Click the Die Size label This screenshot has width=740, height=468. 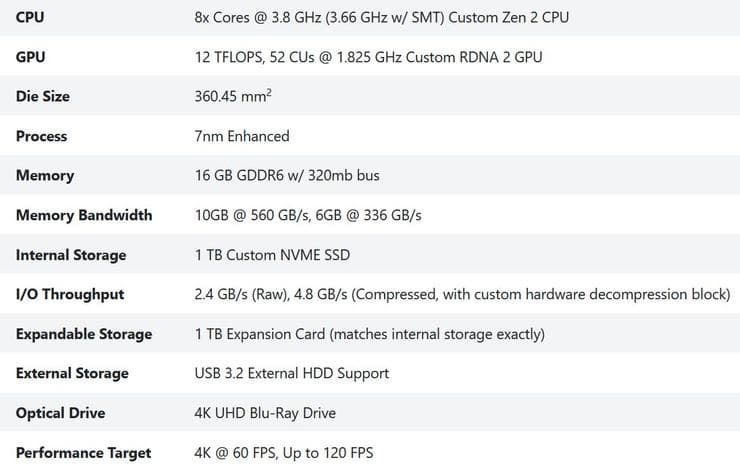point(43,97)
